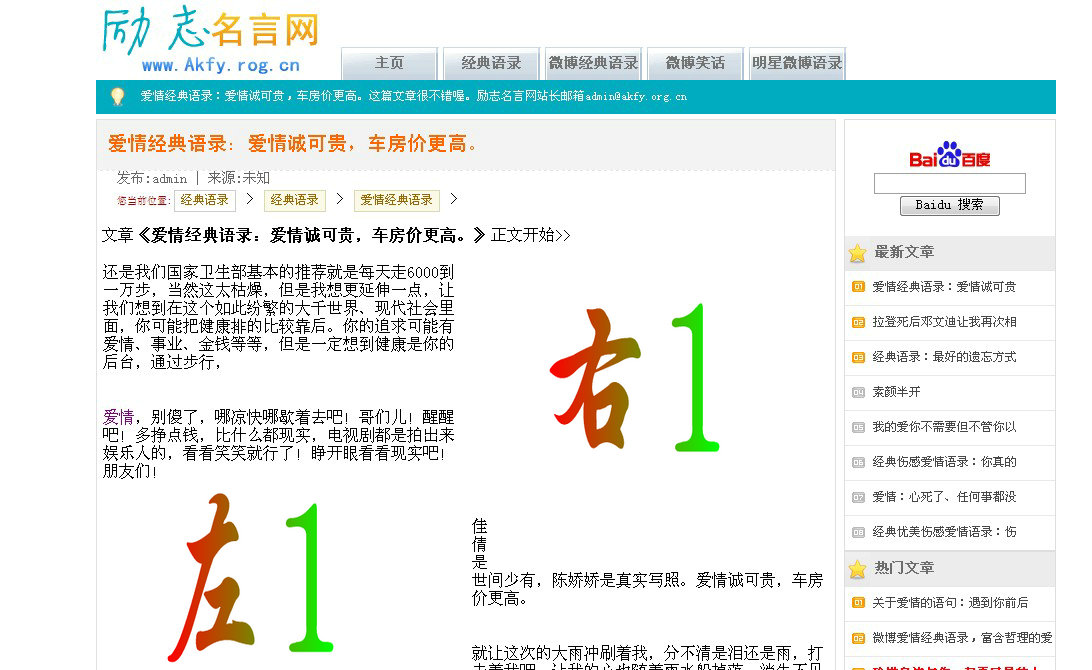This screenshot has width=1092, height=670.
Task: Open article 爱情：心死了、任何事都没
Action: point(944,497)
